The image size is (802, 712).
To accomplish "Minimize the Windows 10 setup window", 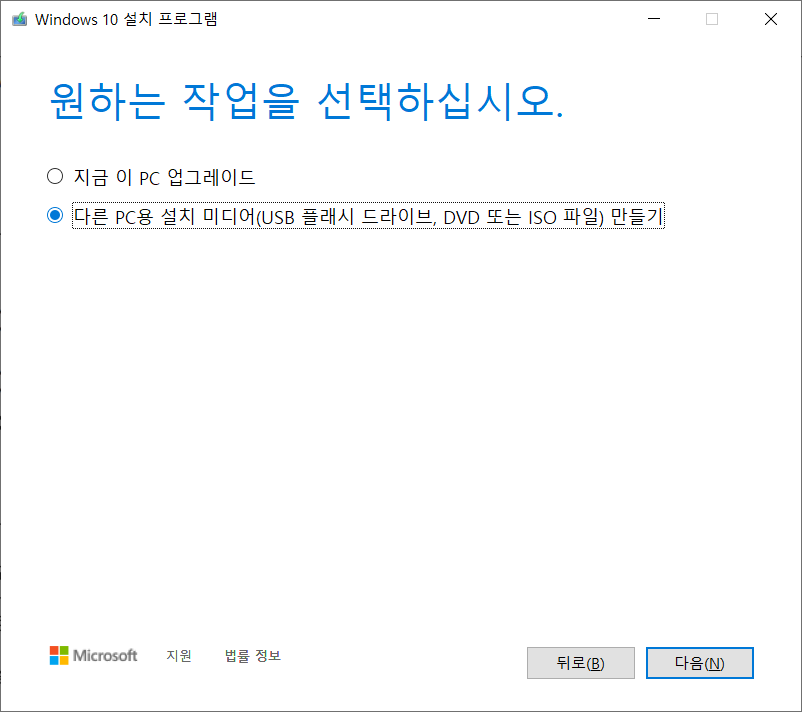I will pyautogui.click(x=654, y=19).
